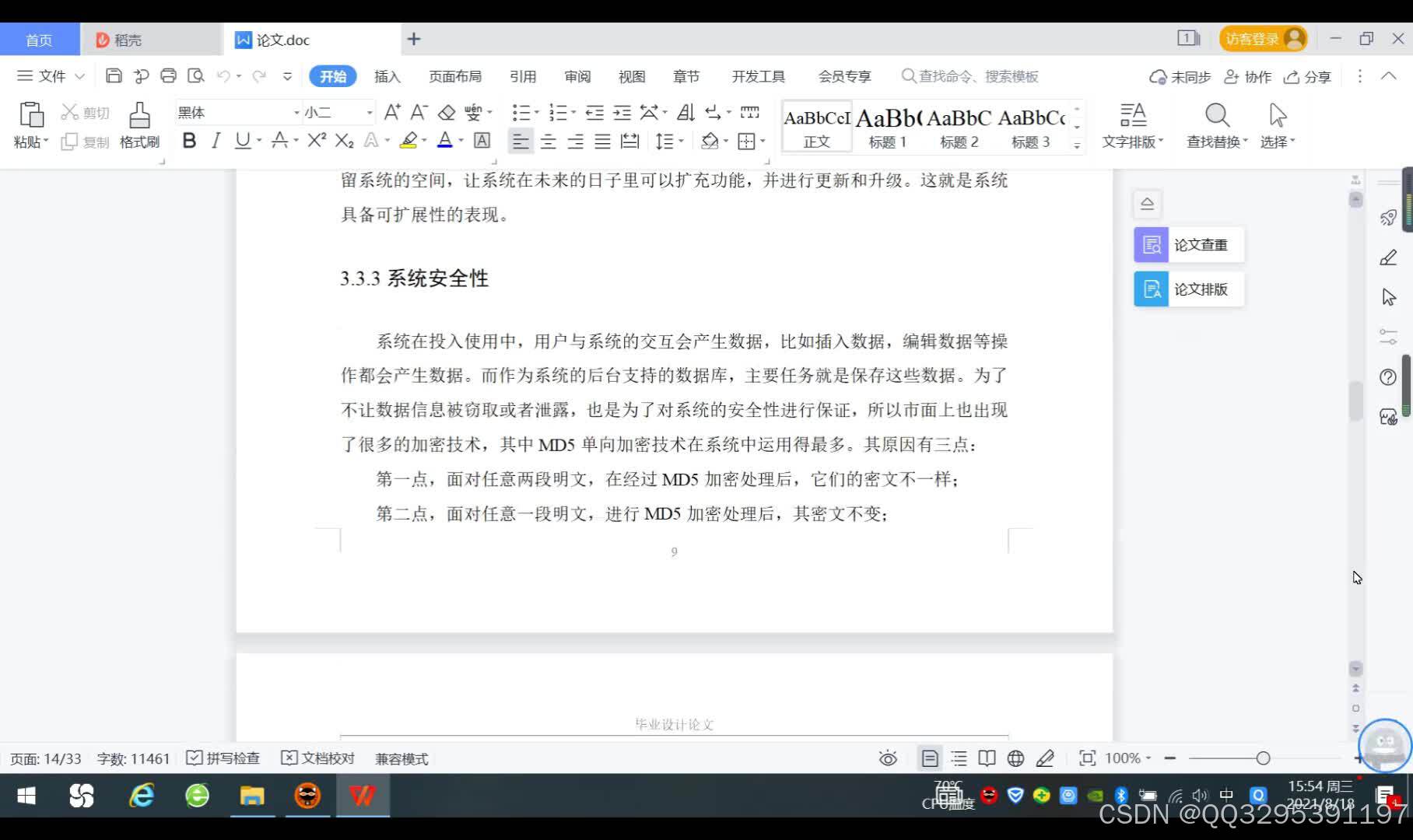Click the Redo arrow
Image resolution: width=1413 pixels, height=840 pixels.
[259, 76]
